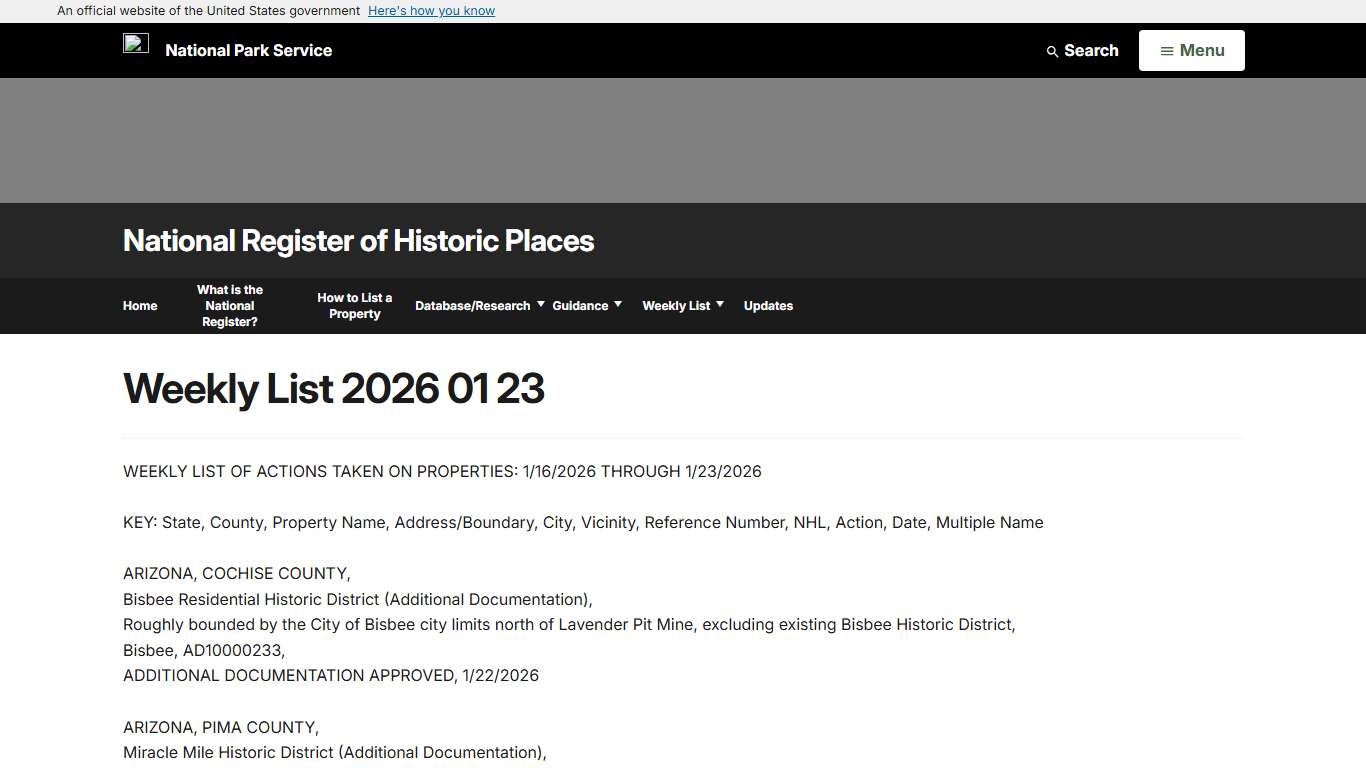Click the National Park Service arrowhead logo

[136, 44]
